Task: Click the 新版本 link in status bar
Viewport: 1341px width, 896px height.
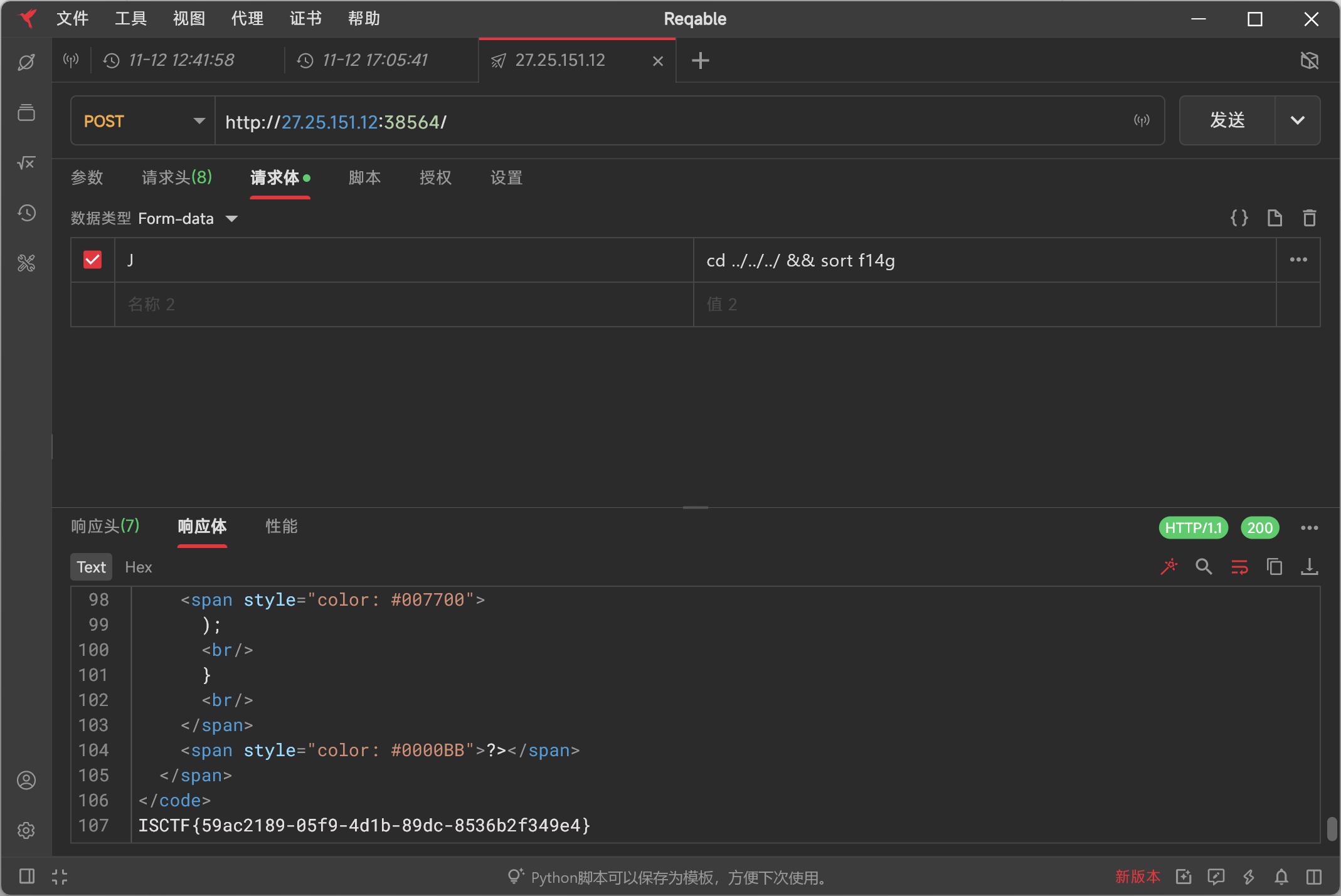Action: (1137, 877)
